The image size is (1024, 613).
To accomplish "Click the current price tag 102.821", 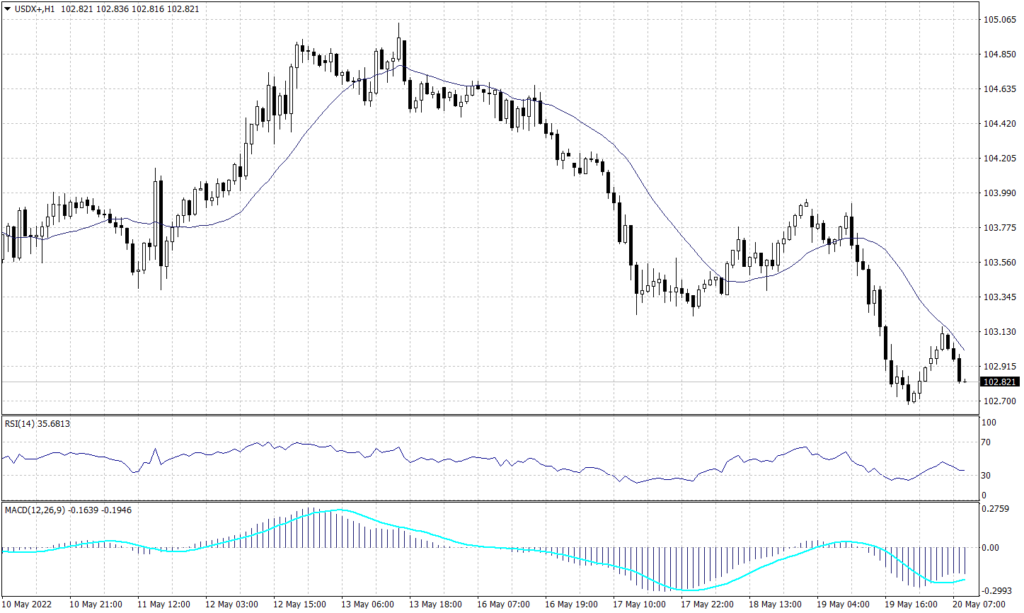I will click(998, 381).
